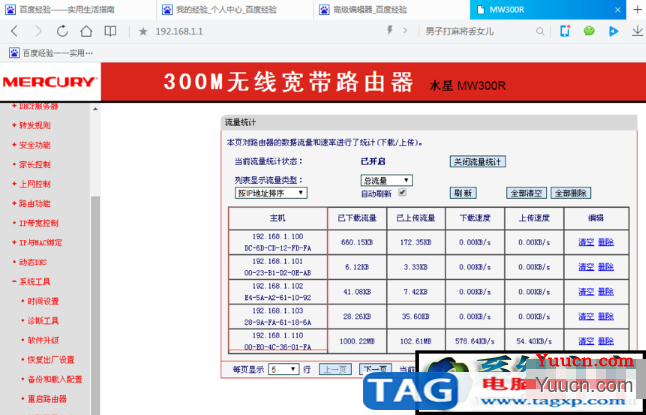Click the address bar showing 192.168.1.1
The height and width of the screenshot is (415, 646).
click(x=264, y=31)
